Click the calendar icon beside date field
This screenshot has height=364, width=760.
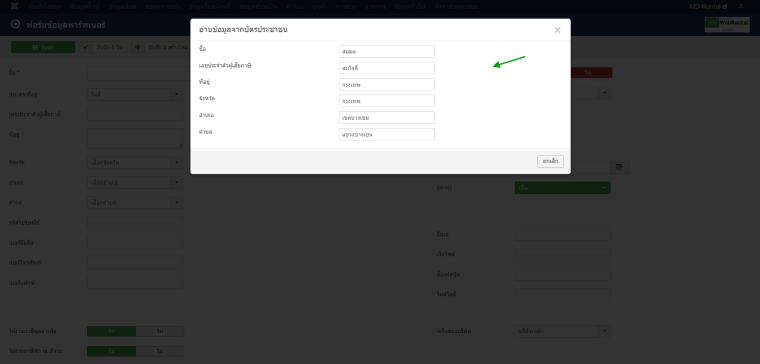(619, 167)
